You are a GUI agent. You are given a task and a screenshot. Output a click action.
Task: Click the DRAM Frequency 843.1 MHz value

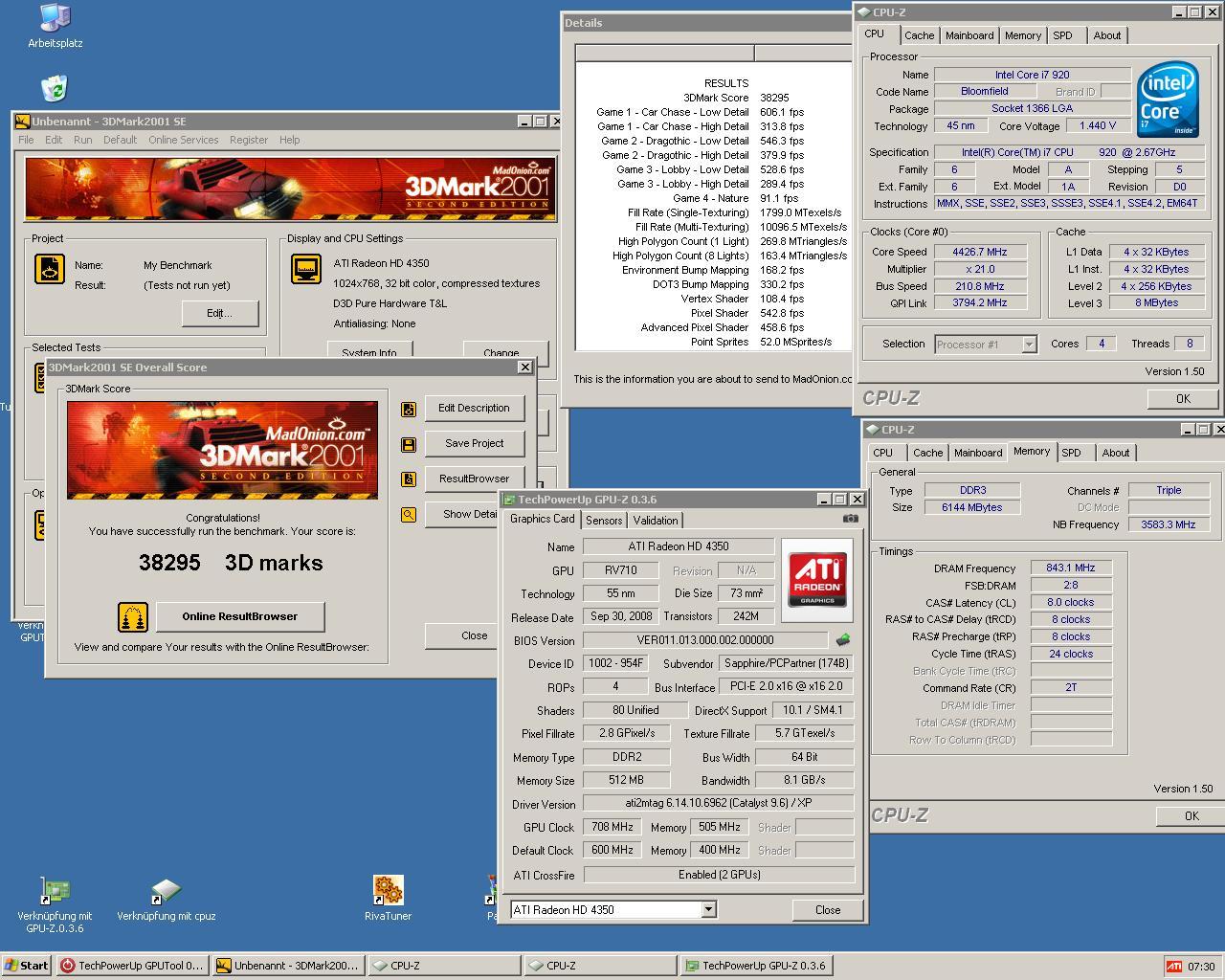(1071, 568)
